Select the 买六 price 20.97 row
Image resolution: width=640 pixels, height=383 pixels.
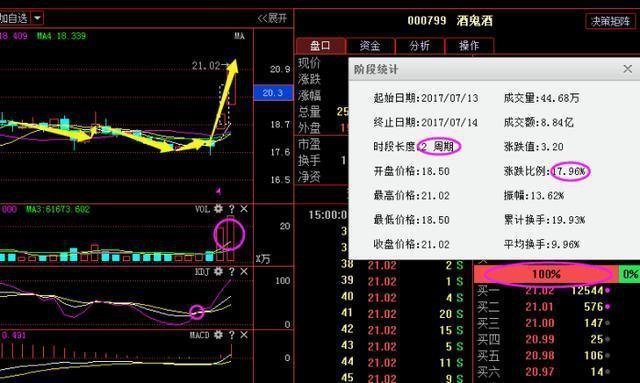(x=544, y=372)
